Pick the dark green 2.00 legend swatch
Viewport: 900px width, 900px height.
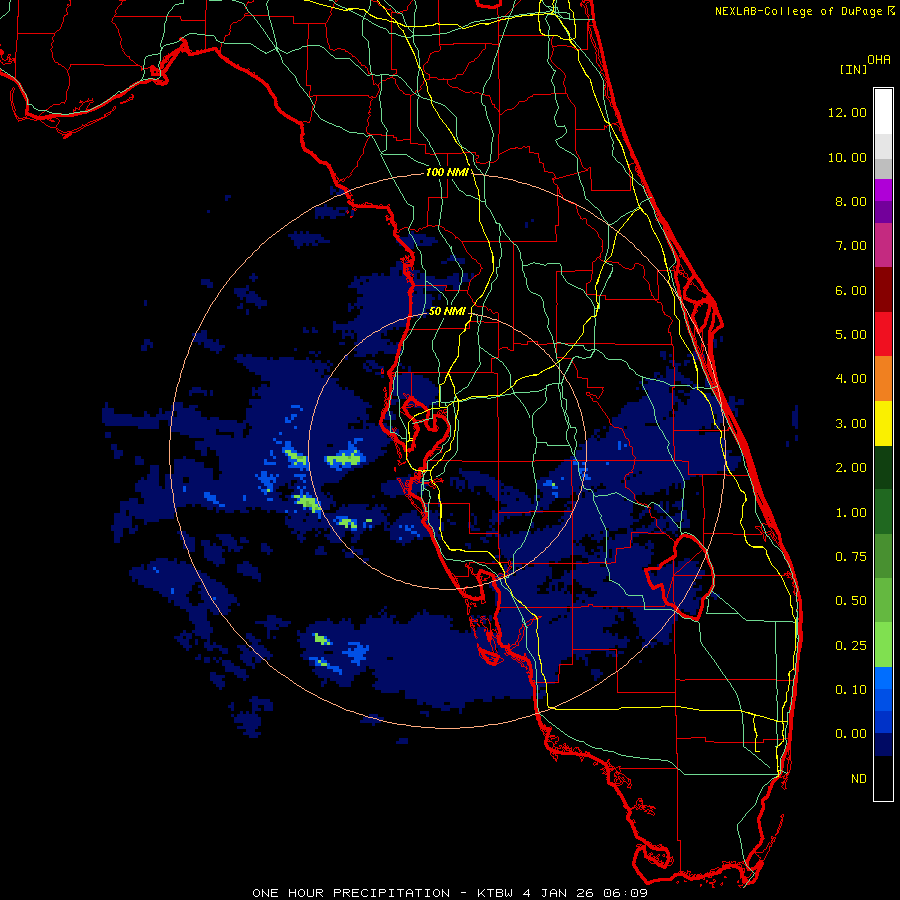tap(883, 467)
